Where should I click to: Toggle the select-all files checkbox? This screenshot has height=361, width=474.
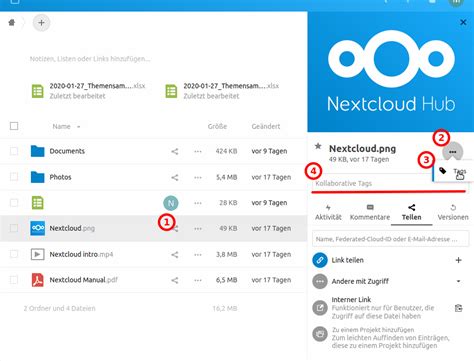coord(14,126)
